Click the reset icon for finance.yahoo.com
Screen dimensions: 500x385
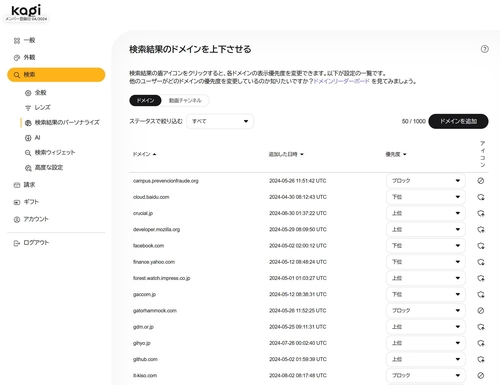point(480,262)
